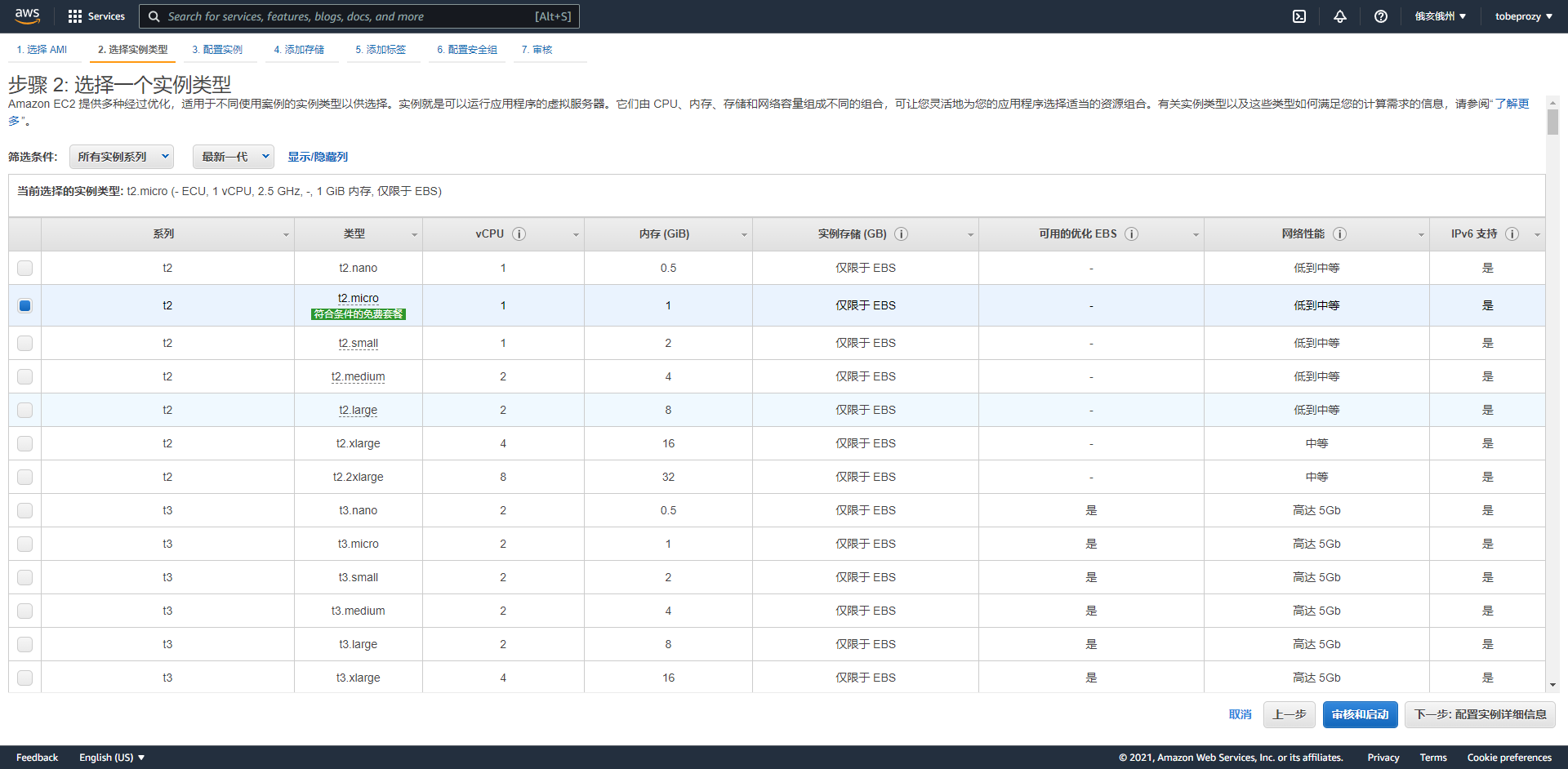The height and width of the screenshot is (769, 1568).
Task: Select the t2.nano row checkbox
Action: (x=25, y=268)
